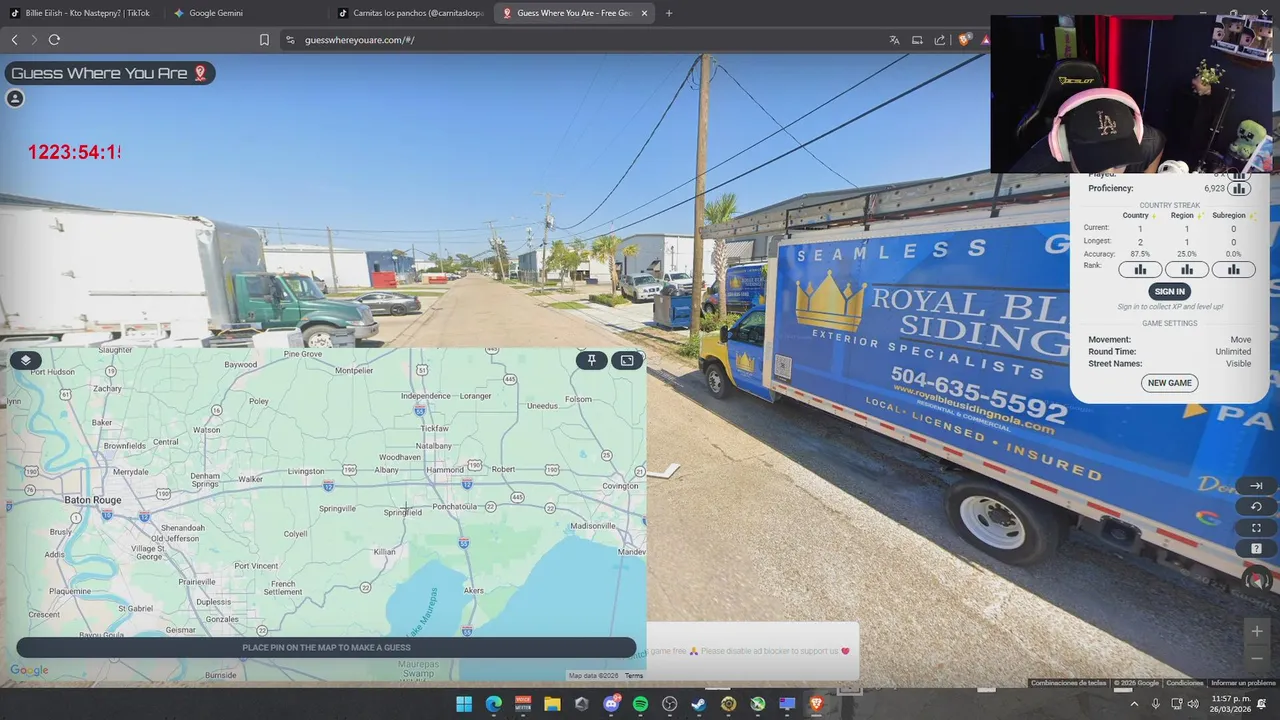Screen dimensions: 1280x720
Task: Open Steam from the taskbar
Action: click(699, 704)
